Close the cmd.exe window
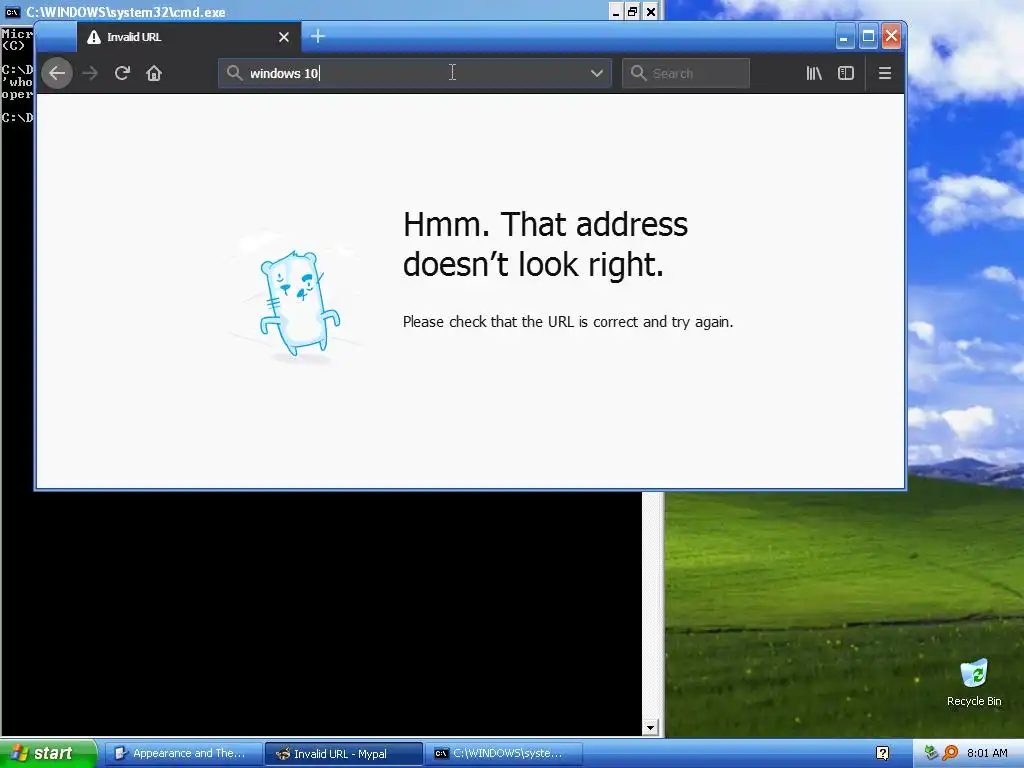The image size is (1024, 768). (650, 12)
